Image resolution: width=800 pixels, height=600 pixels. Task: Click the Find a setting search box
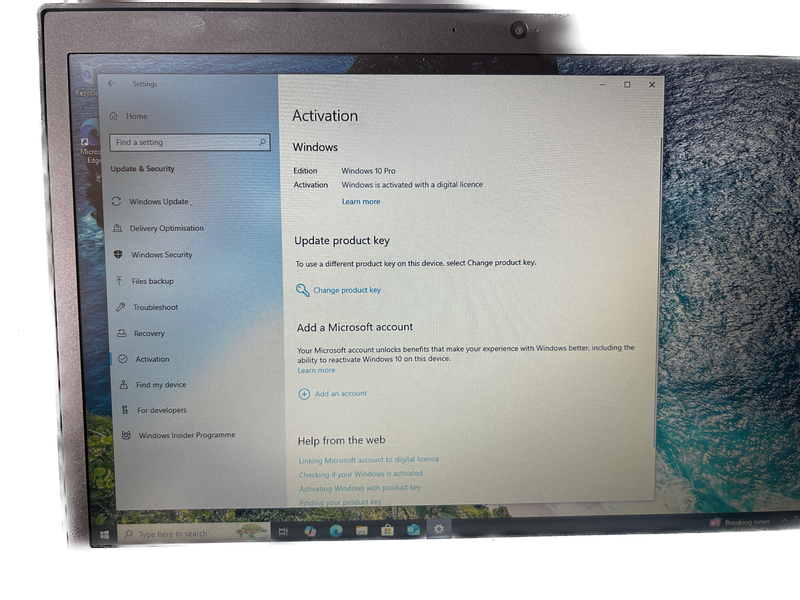point(190,142)
